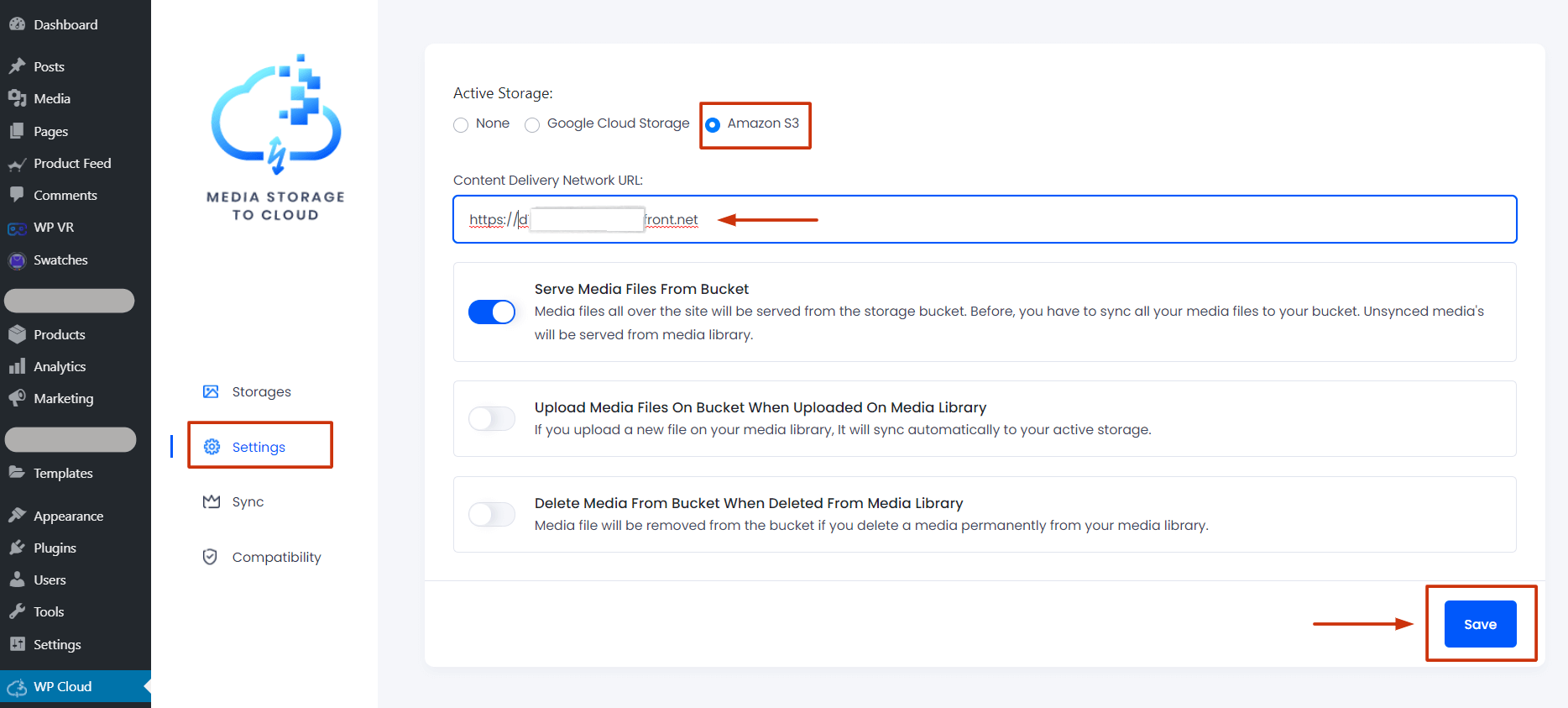Click the Comments bubble icon
1568x708 pixels.
click(x=17, y=195)
